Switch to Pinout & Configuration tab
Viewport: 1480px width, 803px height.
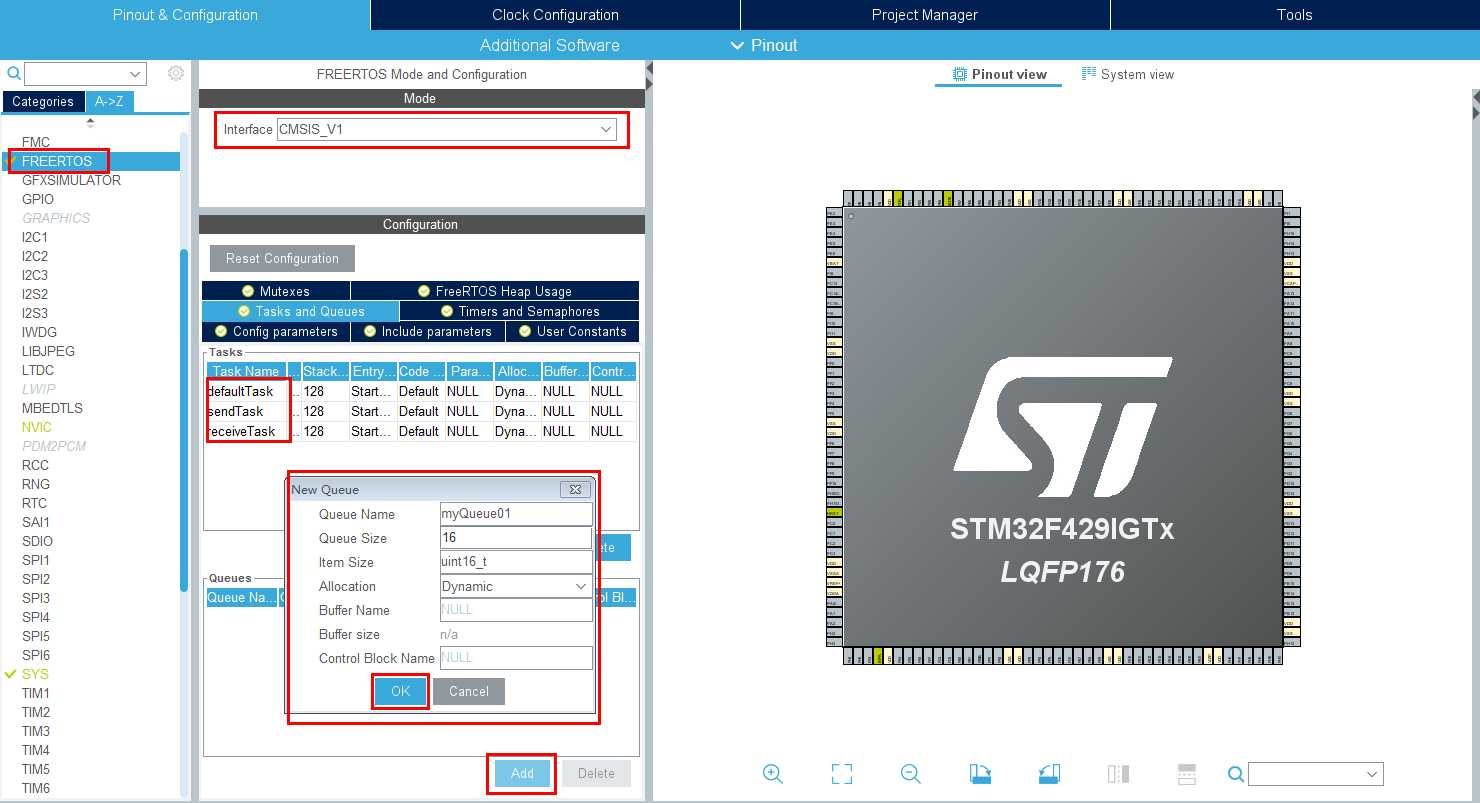point(185,15)
